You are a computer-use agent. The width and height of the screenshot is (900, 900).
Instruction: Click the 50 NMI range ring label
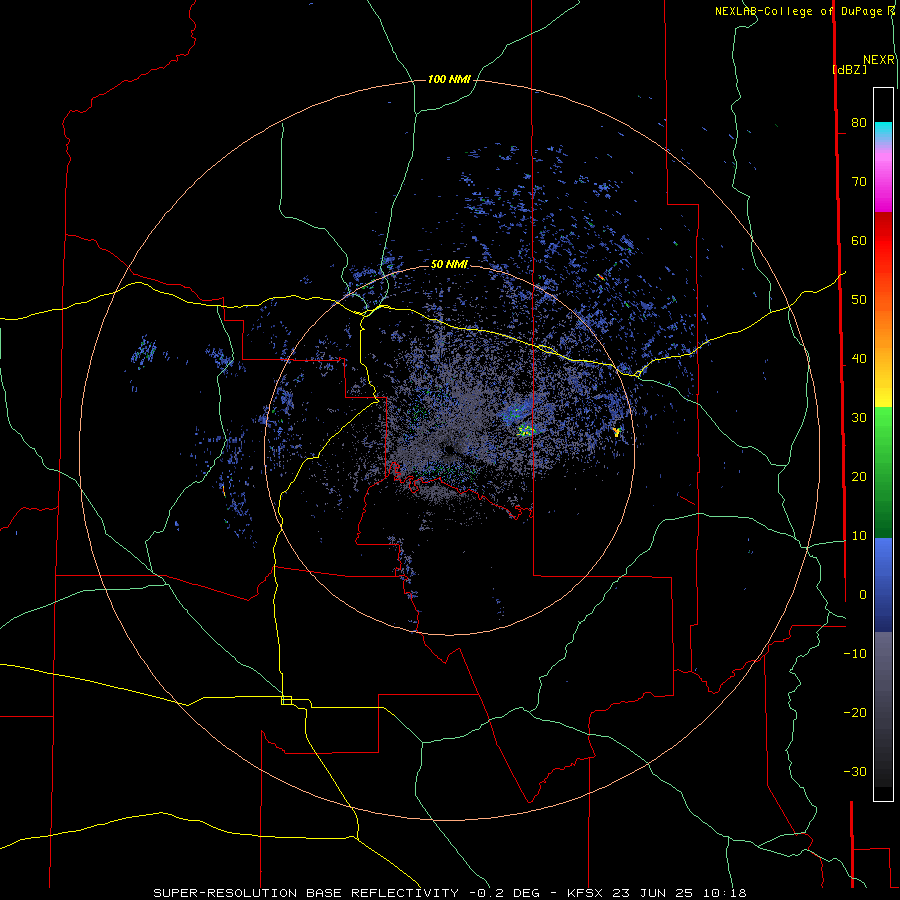pyautogui.click(x=449, y=265)
